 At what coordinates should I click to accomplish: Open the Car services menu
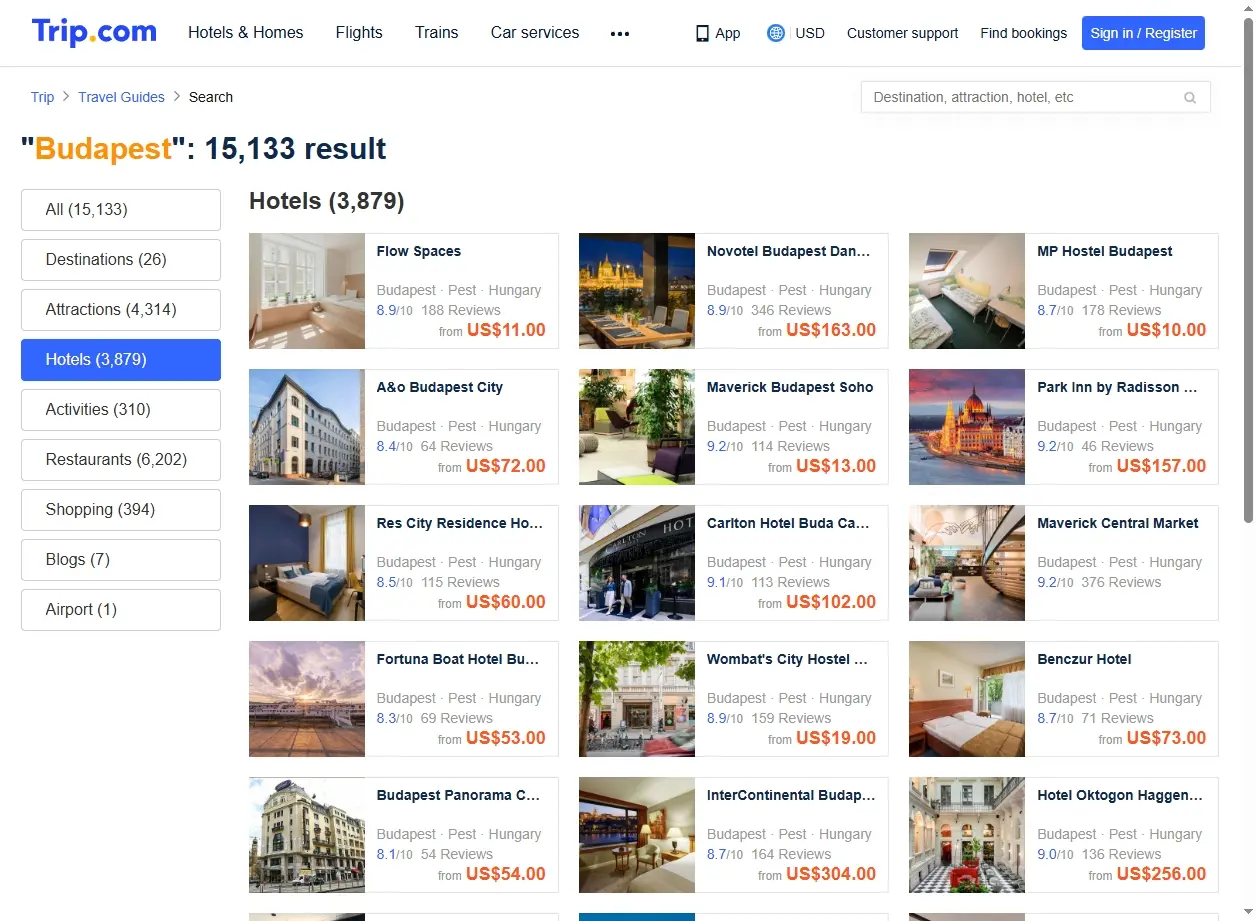[x=535, y=33]
